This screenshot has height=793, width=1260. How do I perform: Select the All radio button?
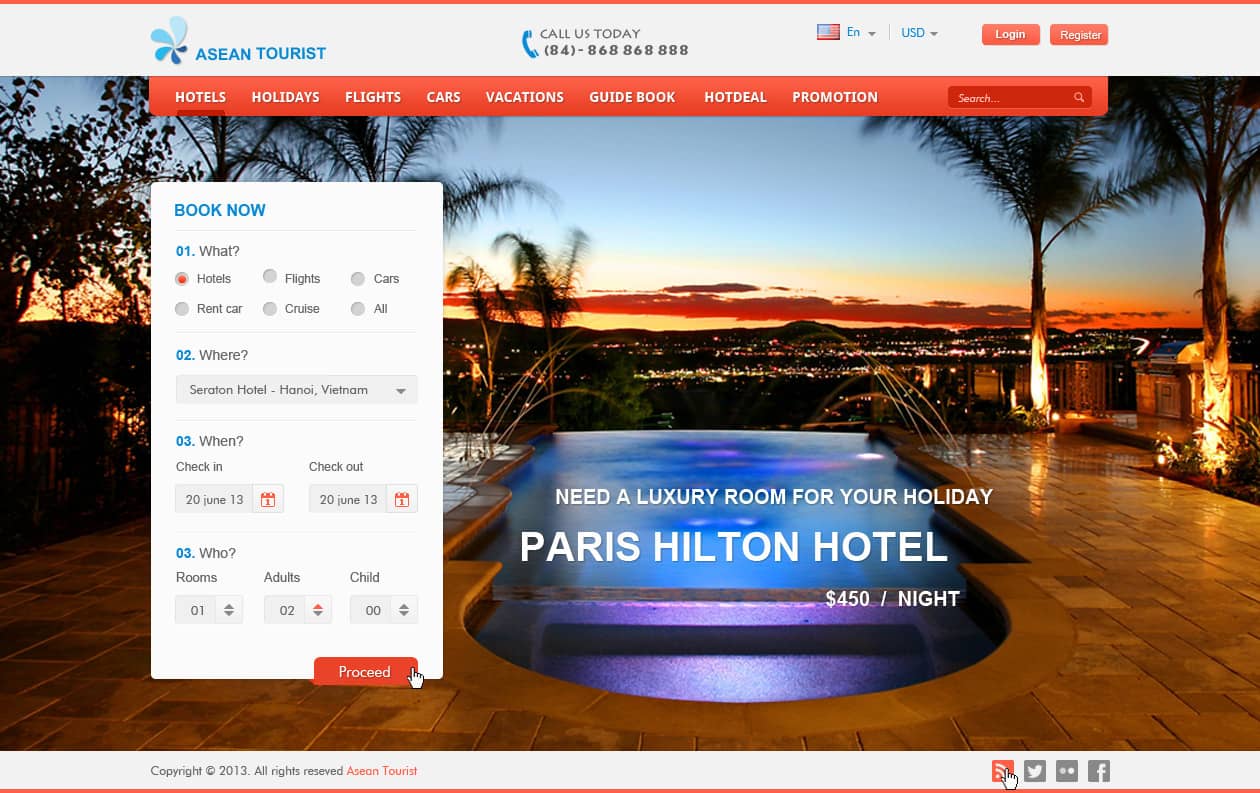click(x=358, y=309)
